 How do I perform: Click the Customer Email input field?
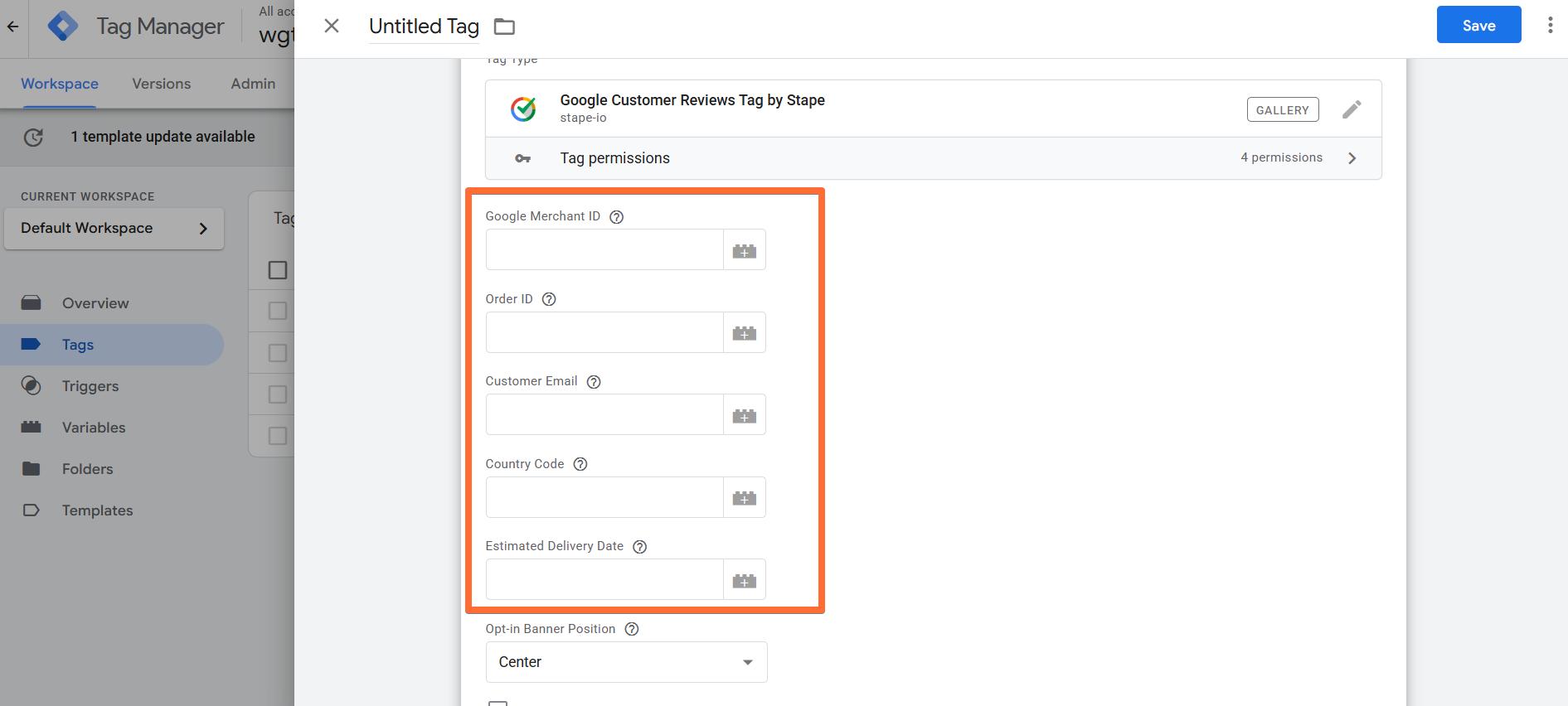click(604, 415)
